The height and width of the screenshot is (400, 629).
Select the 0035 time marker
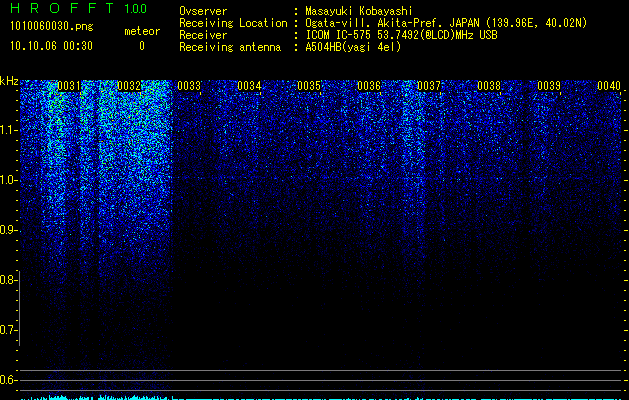click(x=309, y=86)
